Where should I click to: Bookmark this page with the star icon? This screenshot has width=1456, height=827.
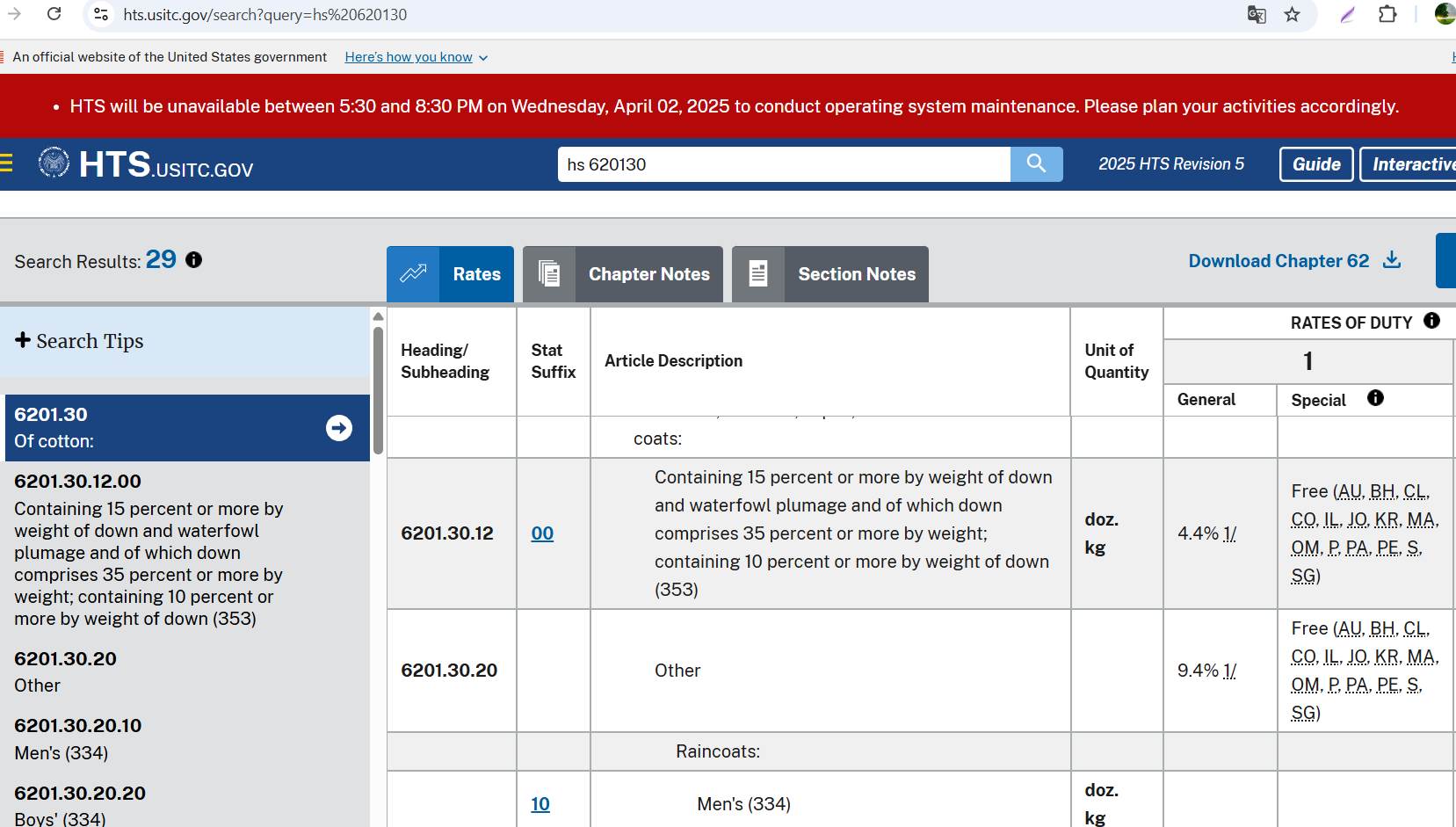click(1292, 14)
